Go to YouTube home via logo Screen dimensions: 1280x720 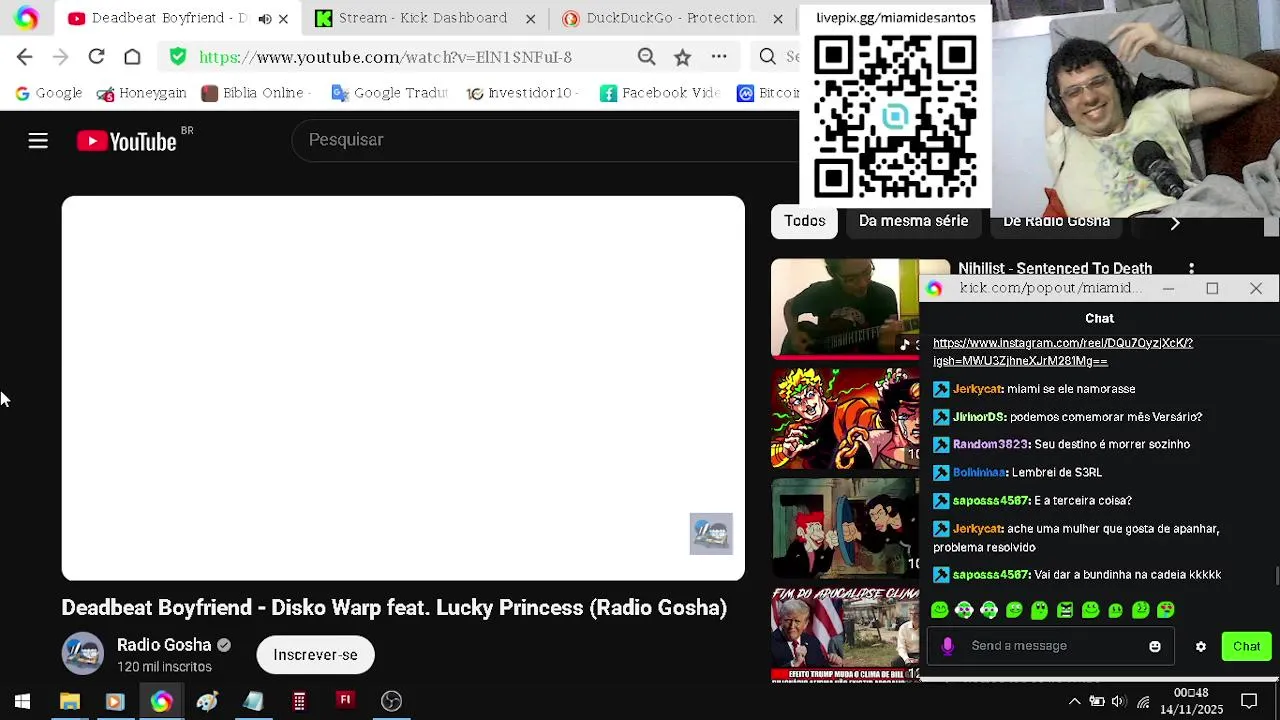[x=127, y=142]
